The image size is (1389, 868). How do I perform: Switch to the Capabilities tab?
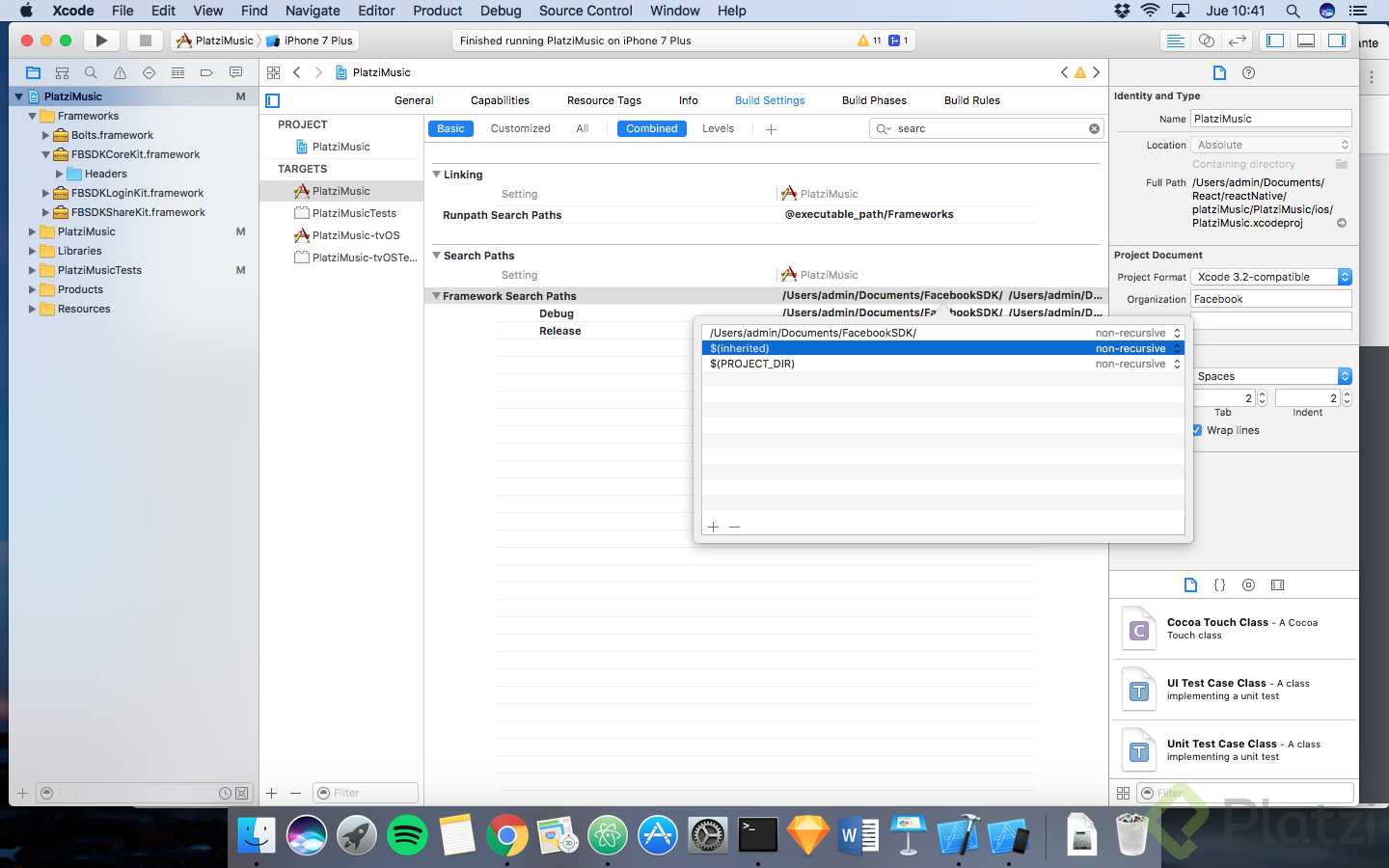[500, 100]
